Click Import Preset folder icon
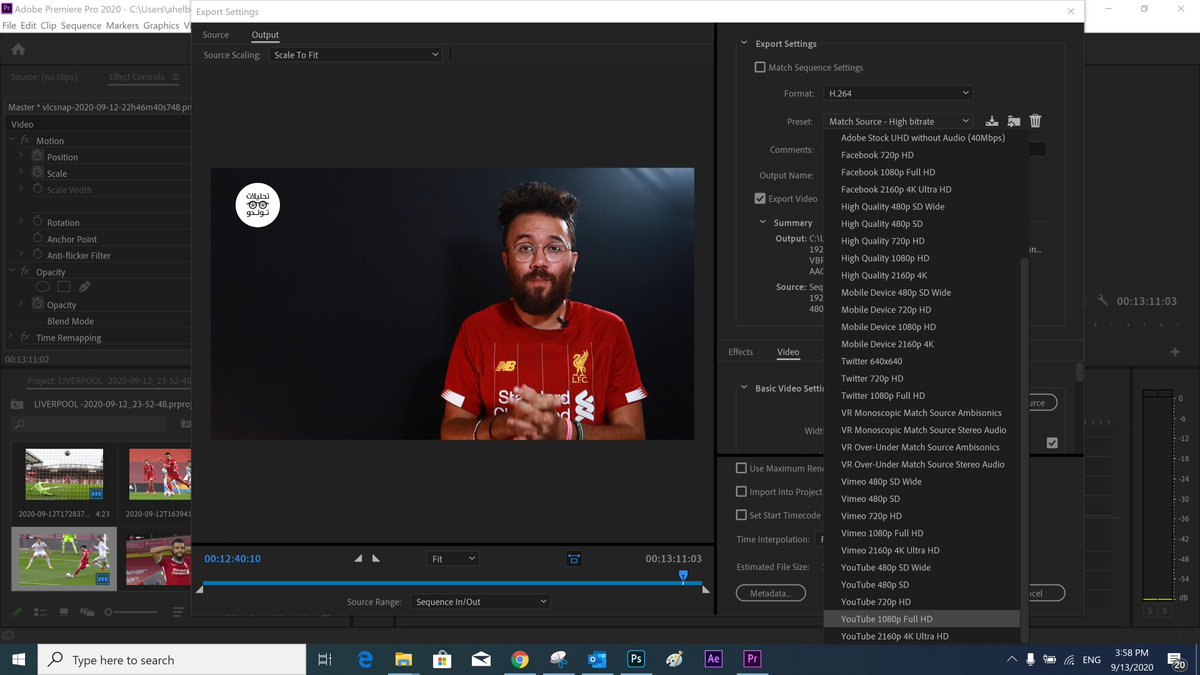The image size is (1200, 675). (x=1014, y=121)
